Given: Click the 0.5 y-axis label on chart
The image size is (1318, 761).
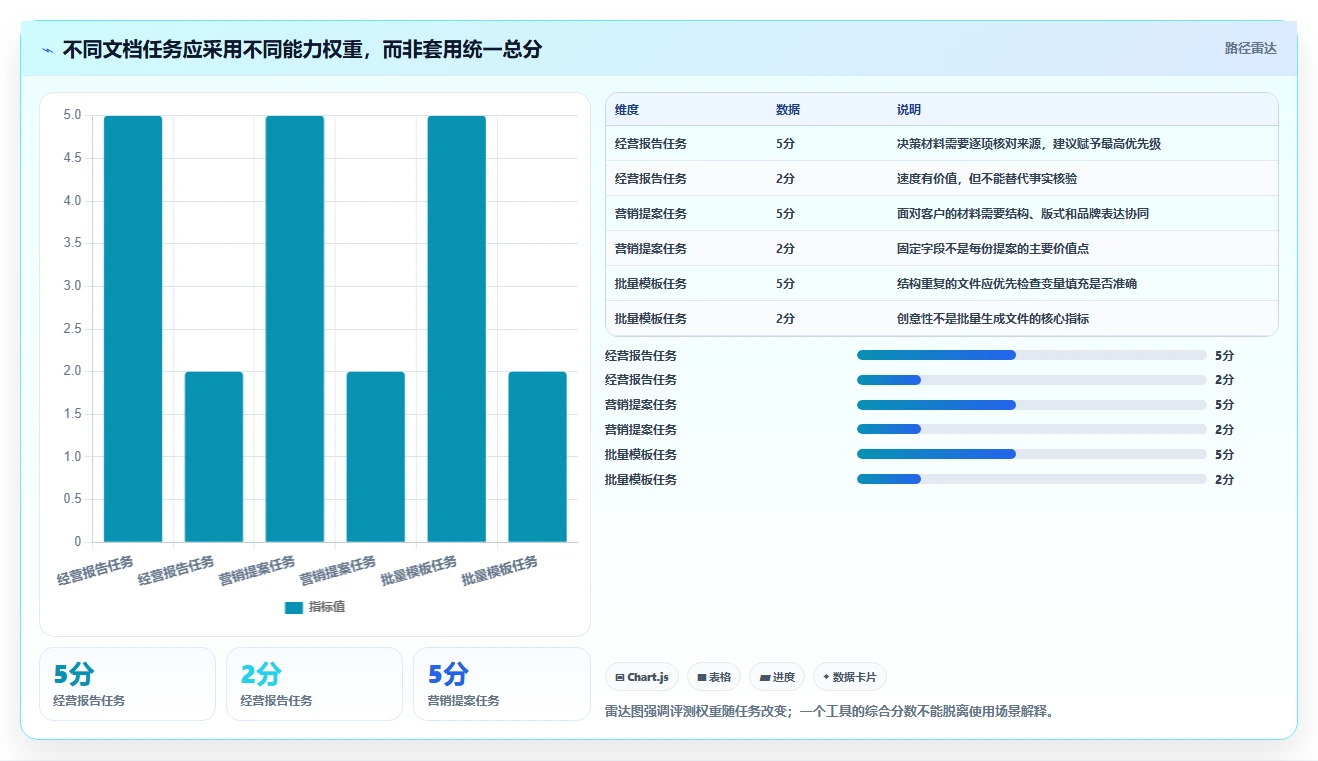Looking at the screenshot, I should pos(72,500).
